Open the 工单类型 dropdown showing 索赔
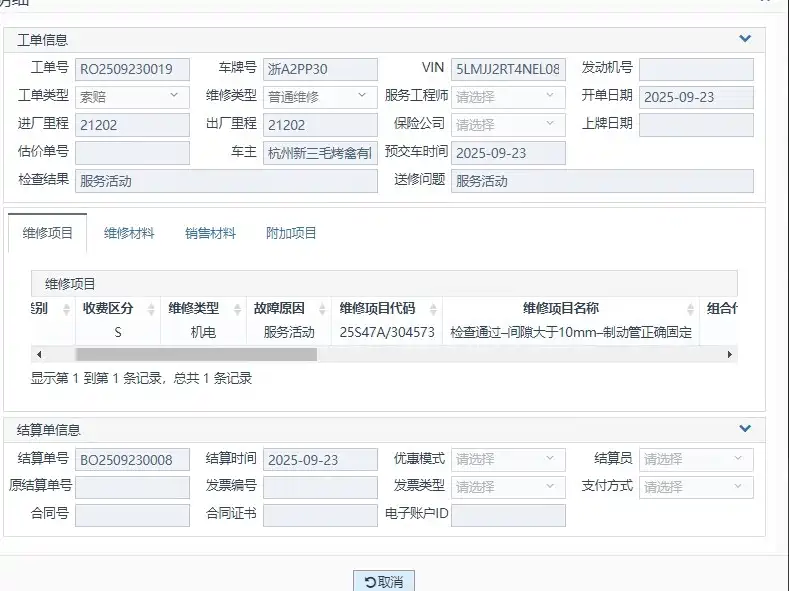The height and width of the screenshot is (591, 789). pos(132,97)
